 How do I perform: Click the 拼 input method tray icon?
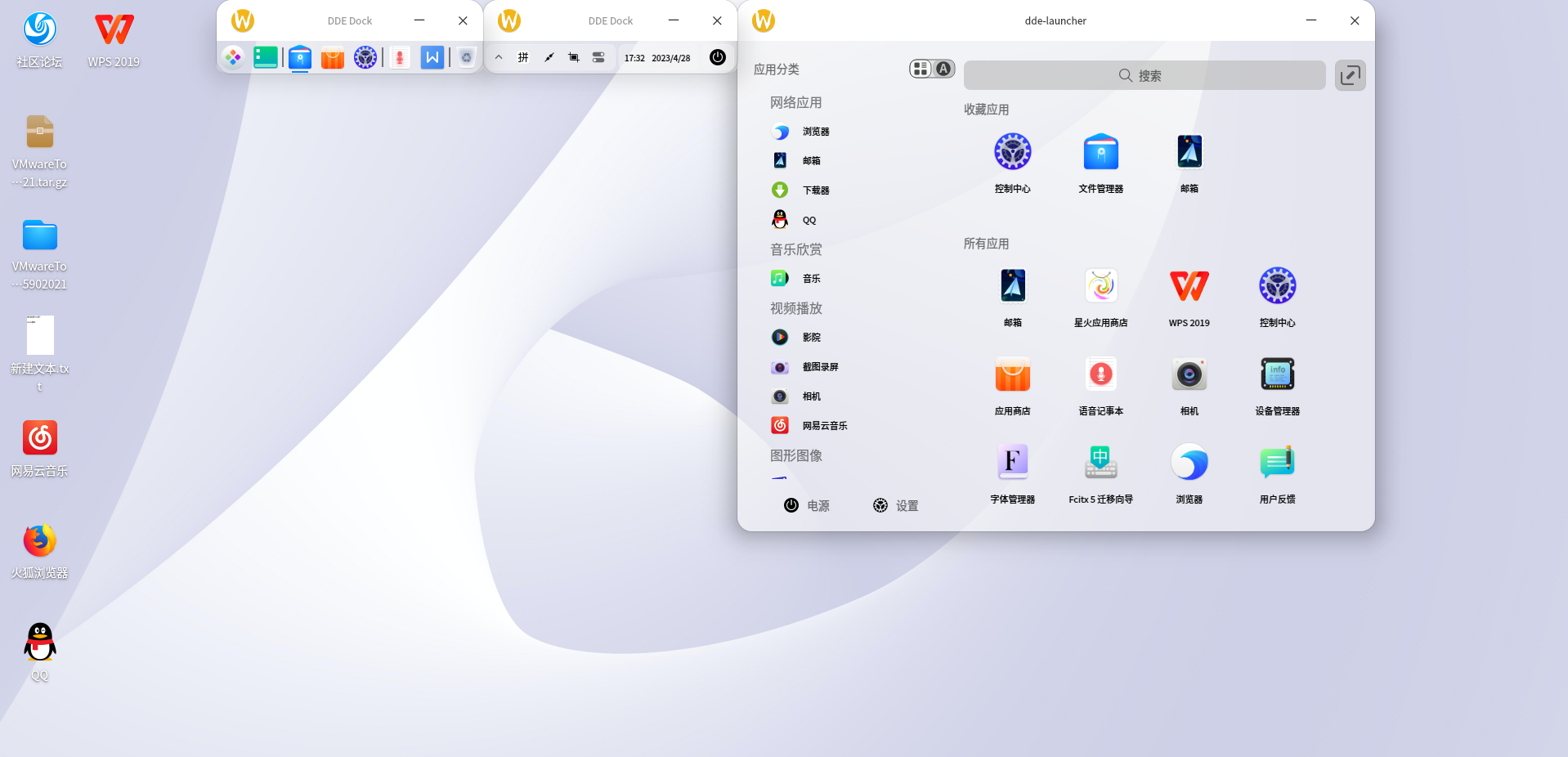523,57
